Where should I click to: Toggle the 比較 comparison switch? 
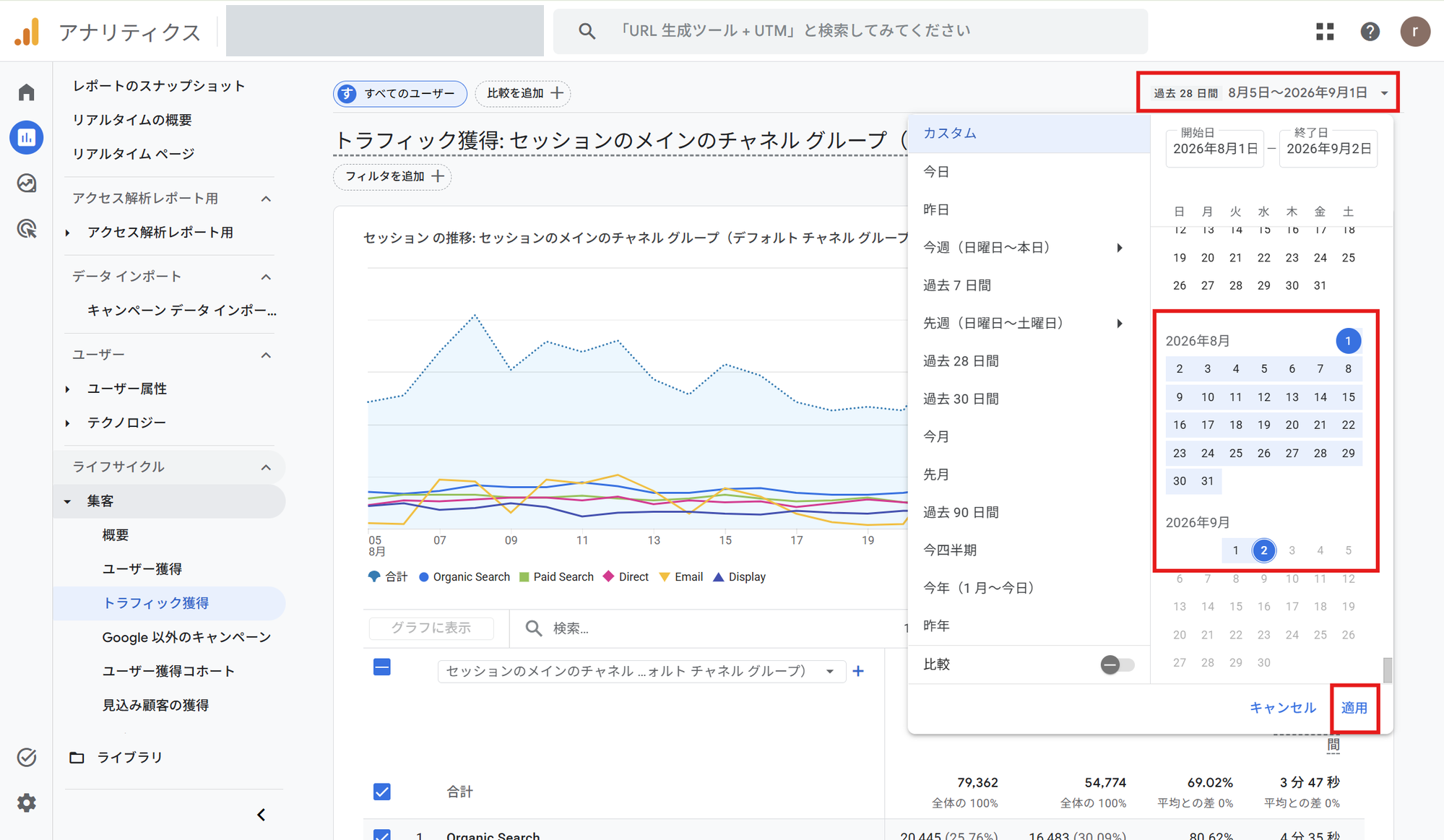tap(1117, 664)
